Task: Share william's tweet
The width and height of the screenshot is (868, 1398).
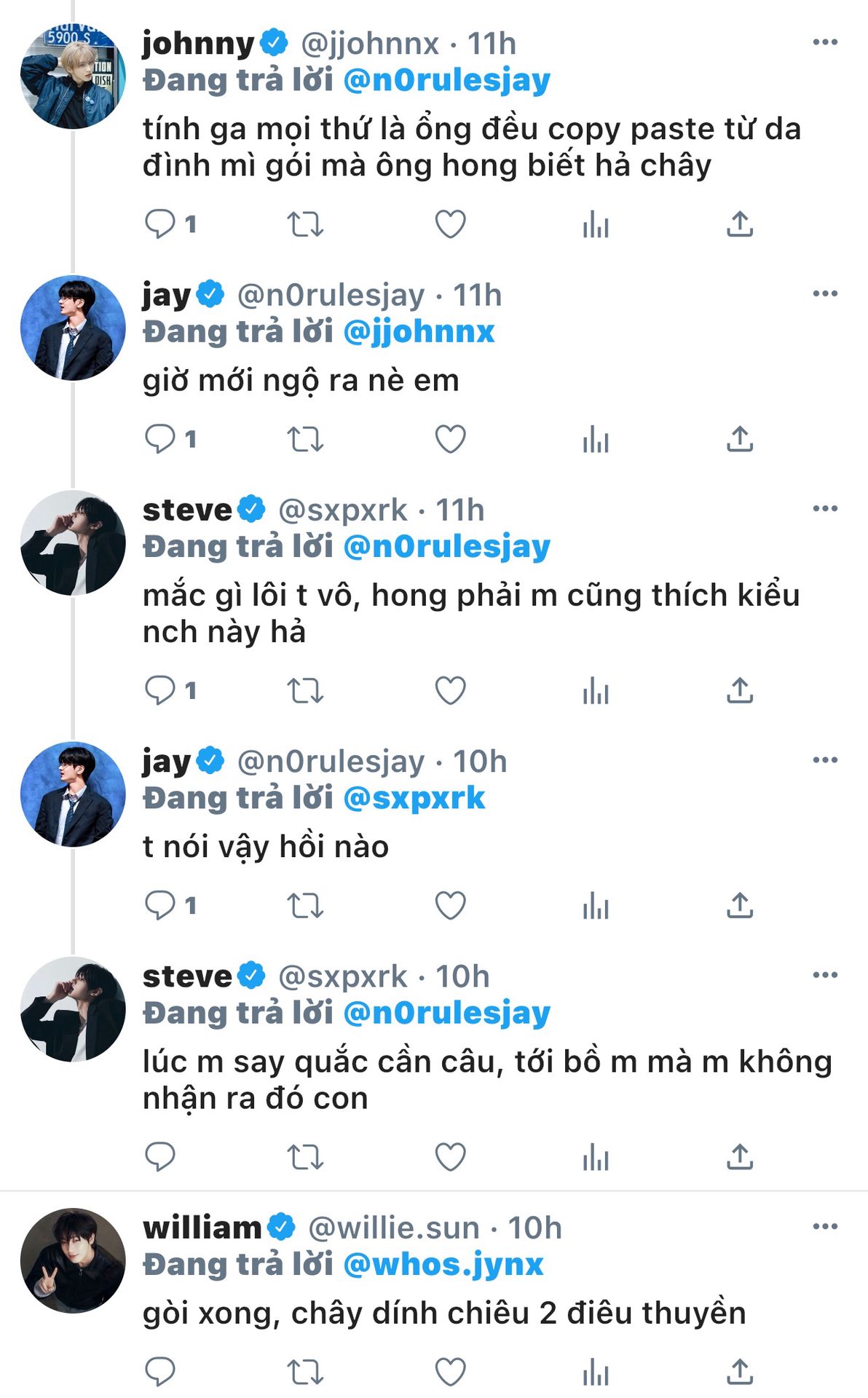Action: click(x=739, y=1371)
